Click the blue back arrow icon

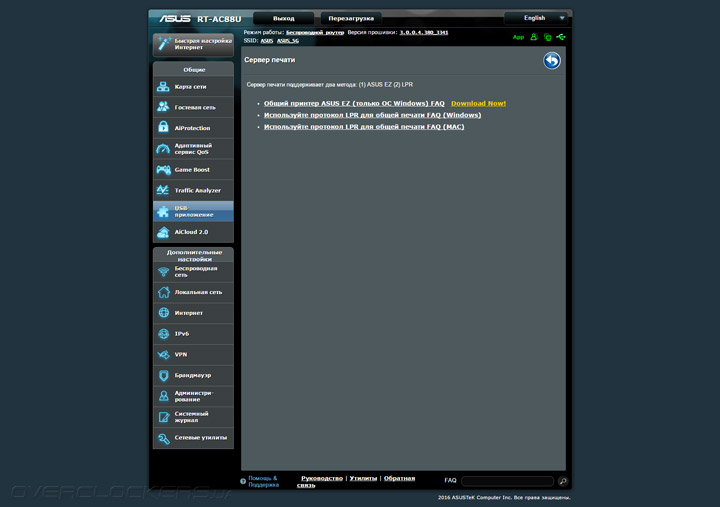pos(551,61)
